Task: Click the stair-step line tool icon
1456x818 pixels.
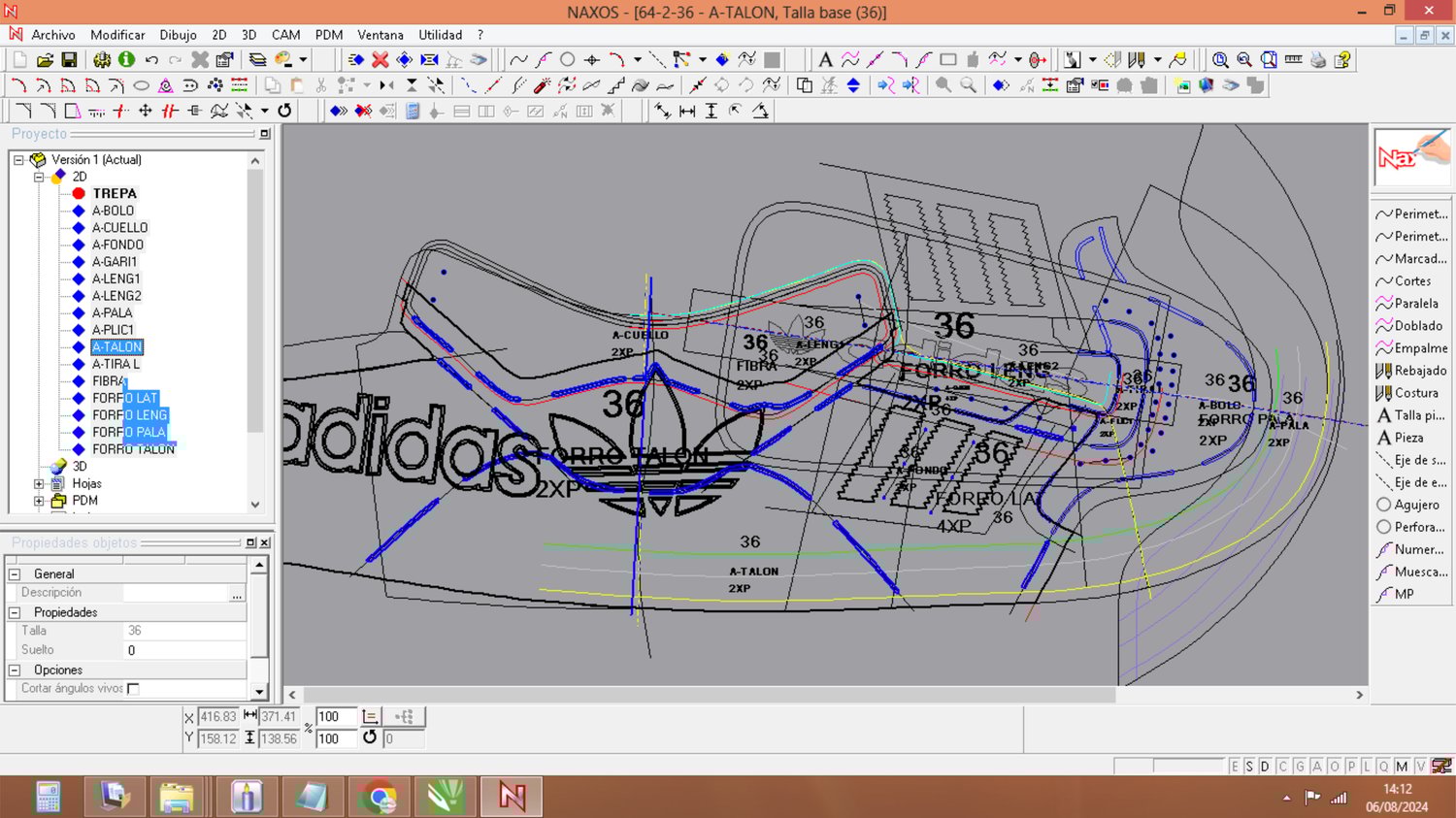Action: [x=615, y=85]
